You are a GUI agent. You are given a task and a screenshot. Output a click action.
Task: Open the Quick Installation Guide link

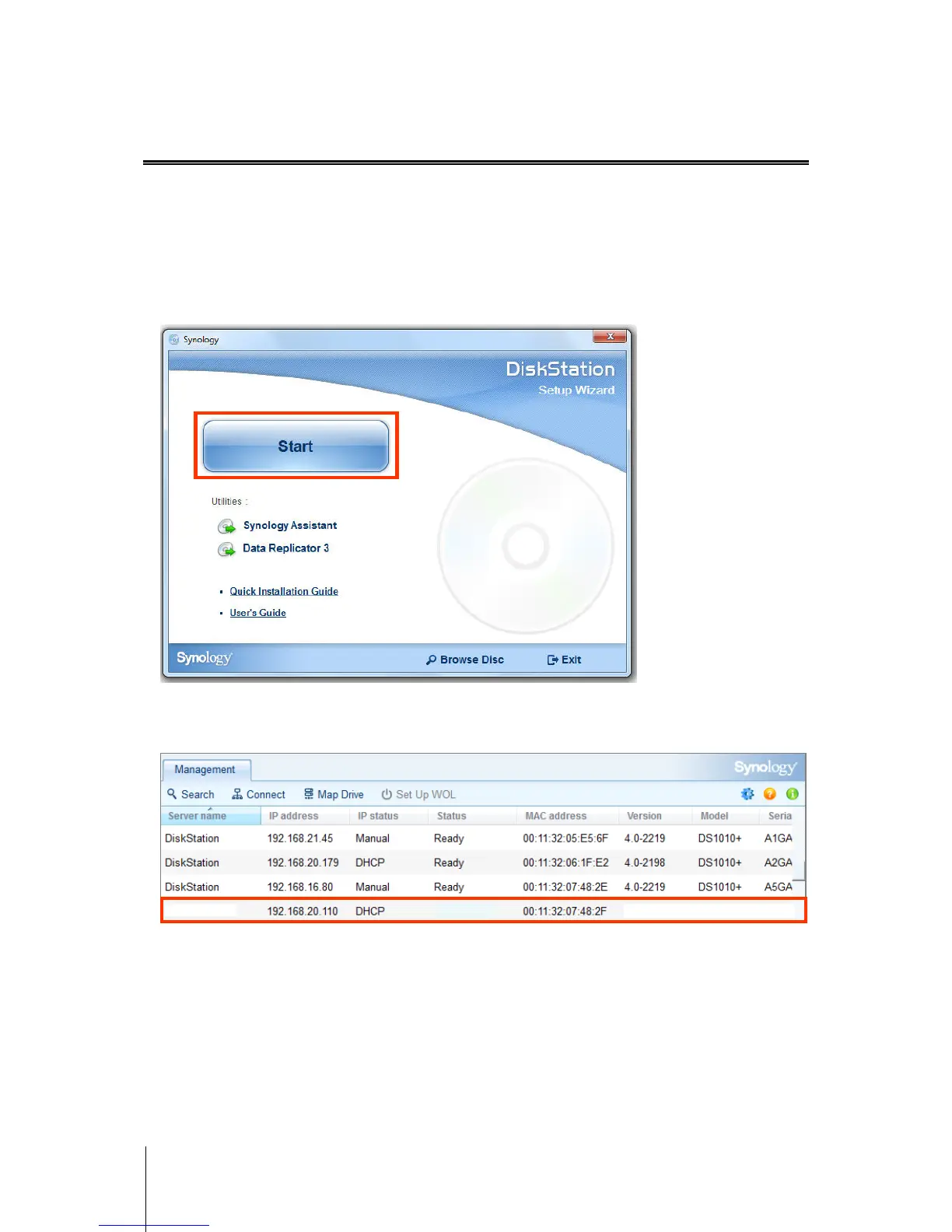click(284, 591)
